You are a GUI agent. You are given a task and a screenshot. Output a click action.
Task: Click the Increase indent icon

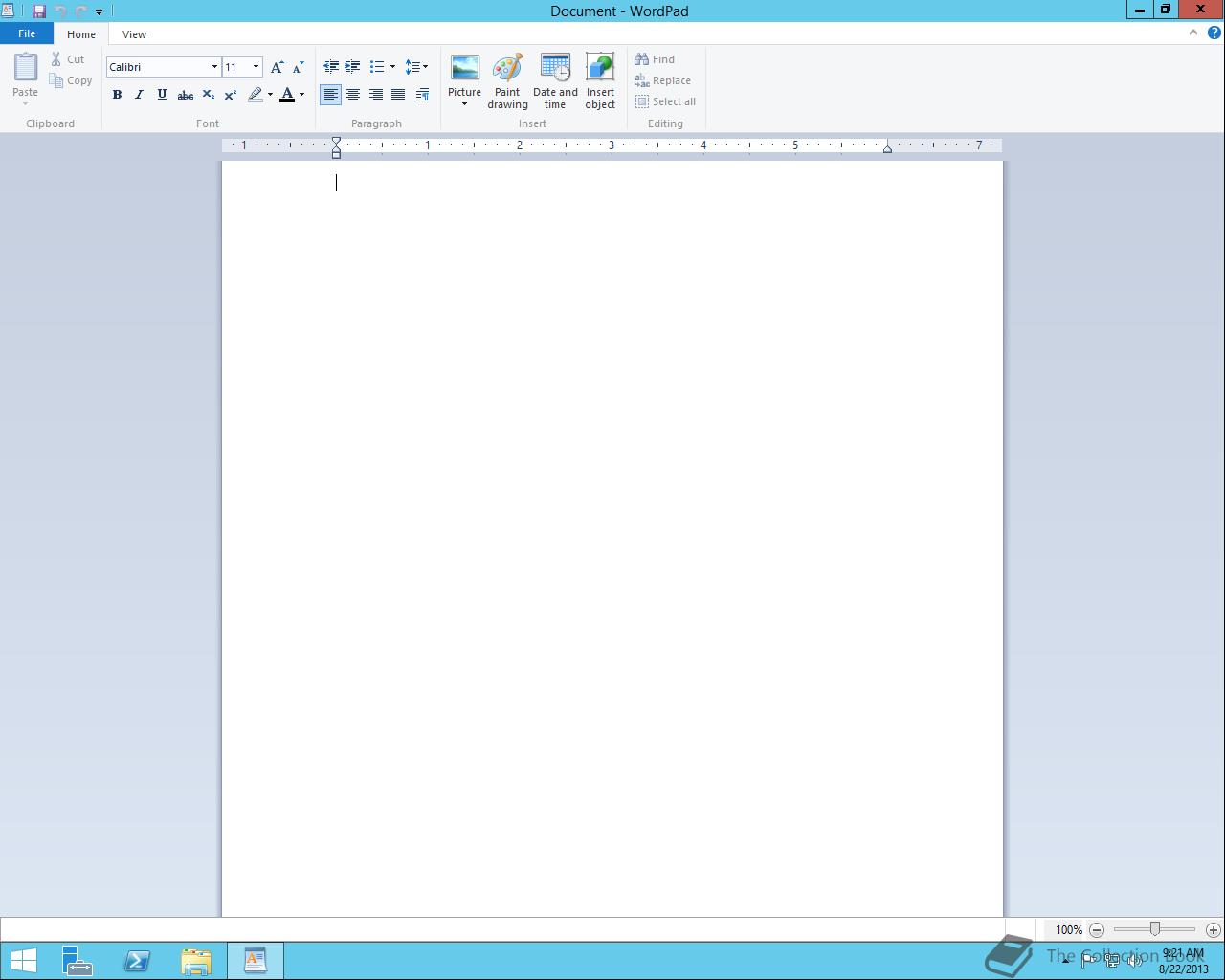click(x=353, y=67)
